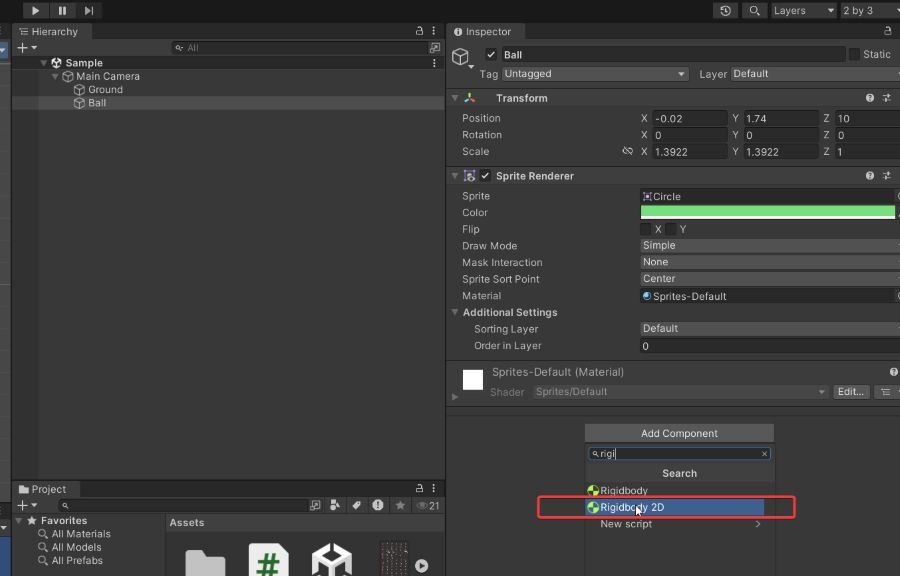Open the Hierarchy plus create menu

coord(26,48)
